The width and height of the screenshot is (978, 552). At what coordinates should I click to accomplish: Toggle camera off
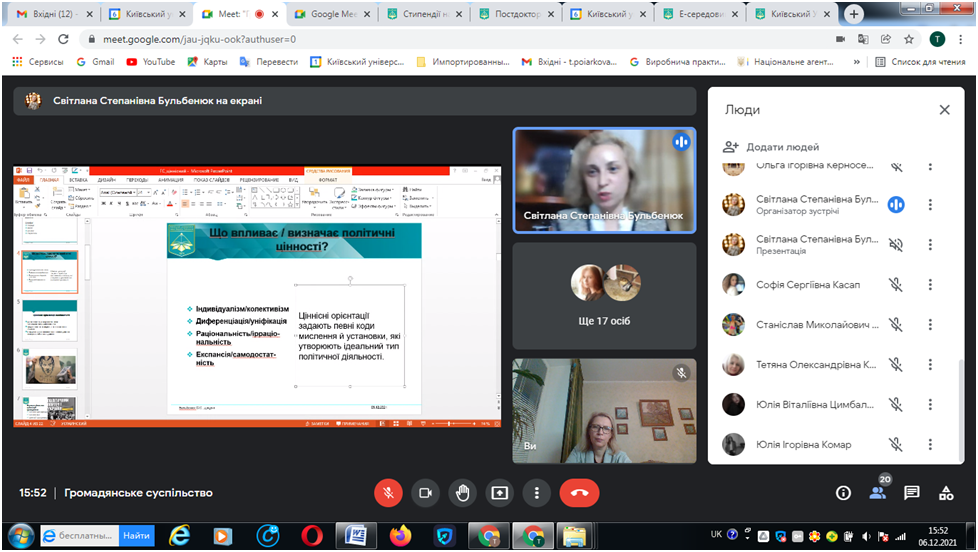click(424, 492)
